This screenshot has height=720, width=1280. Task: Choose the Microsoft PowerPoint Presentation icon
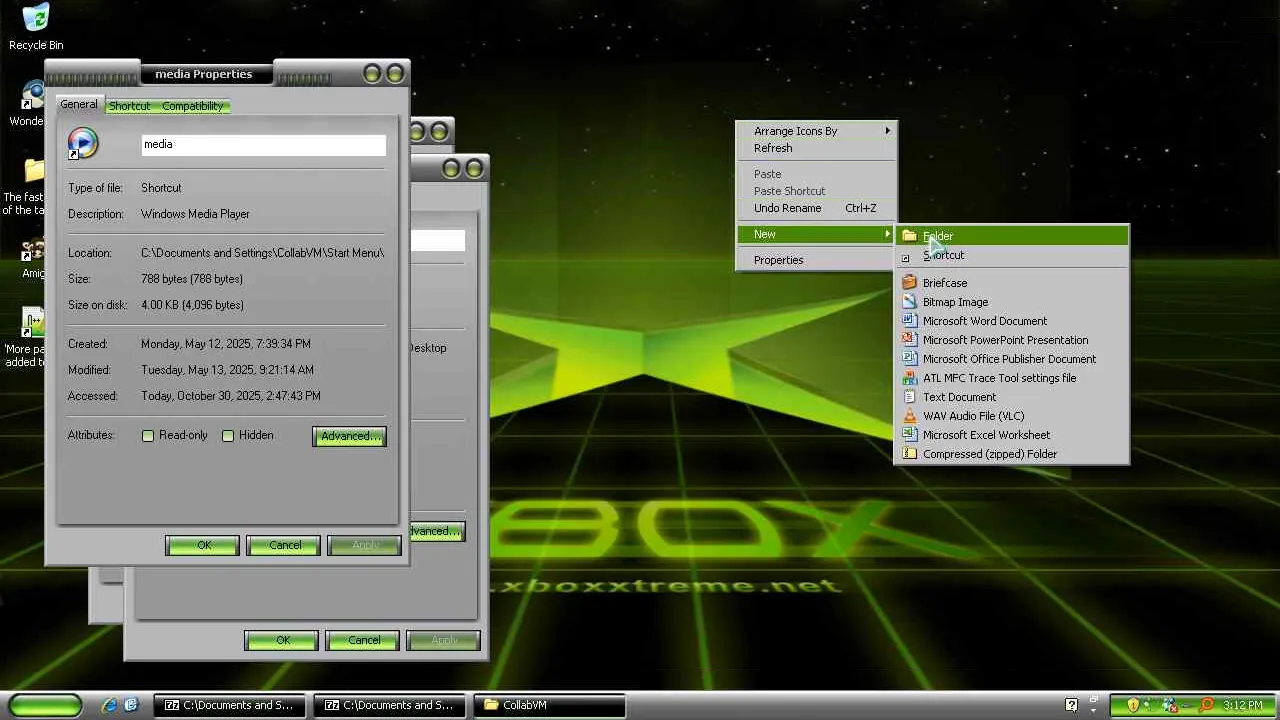point(909,340)
